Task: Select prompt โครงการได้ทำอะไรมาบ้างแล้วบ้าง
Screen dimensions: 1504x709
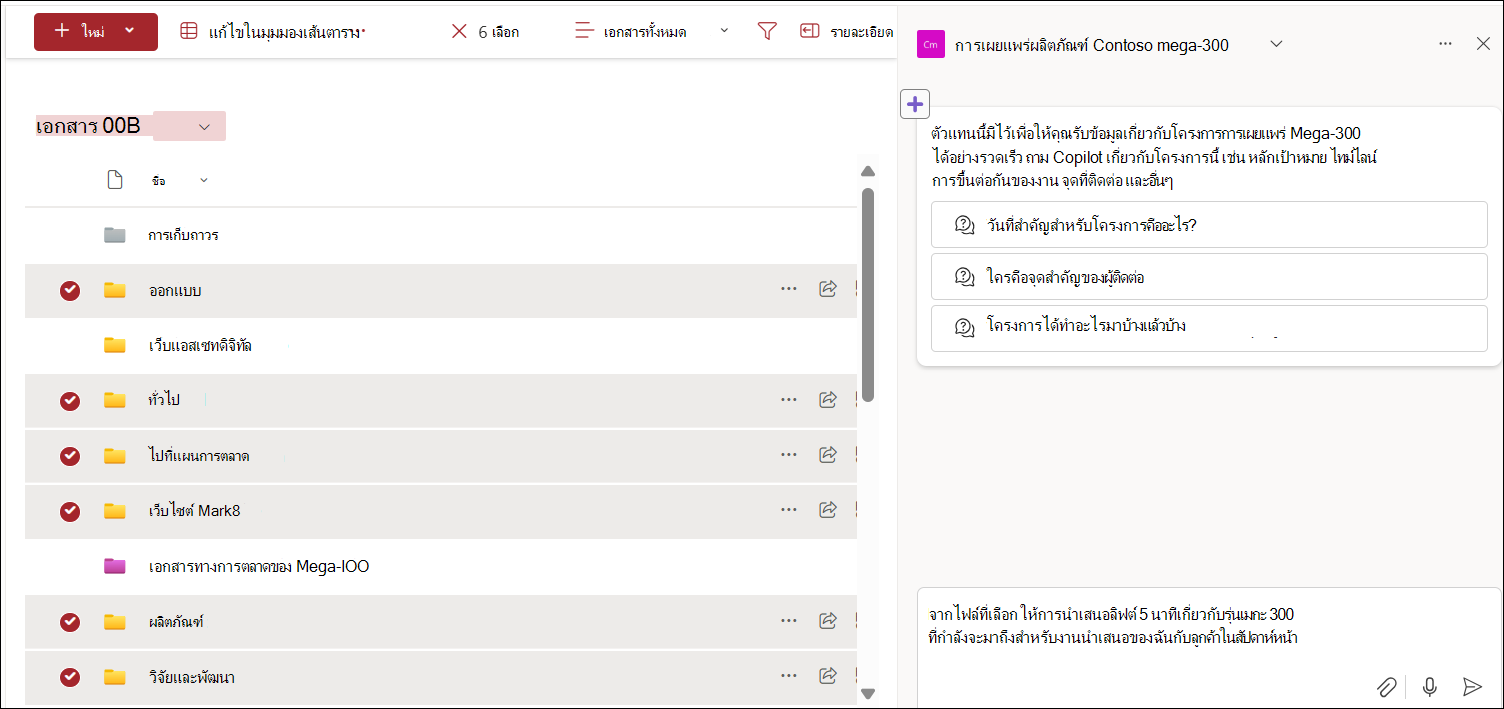Action: pyautogui.click(x=1209, y=328)
